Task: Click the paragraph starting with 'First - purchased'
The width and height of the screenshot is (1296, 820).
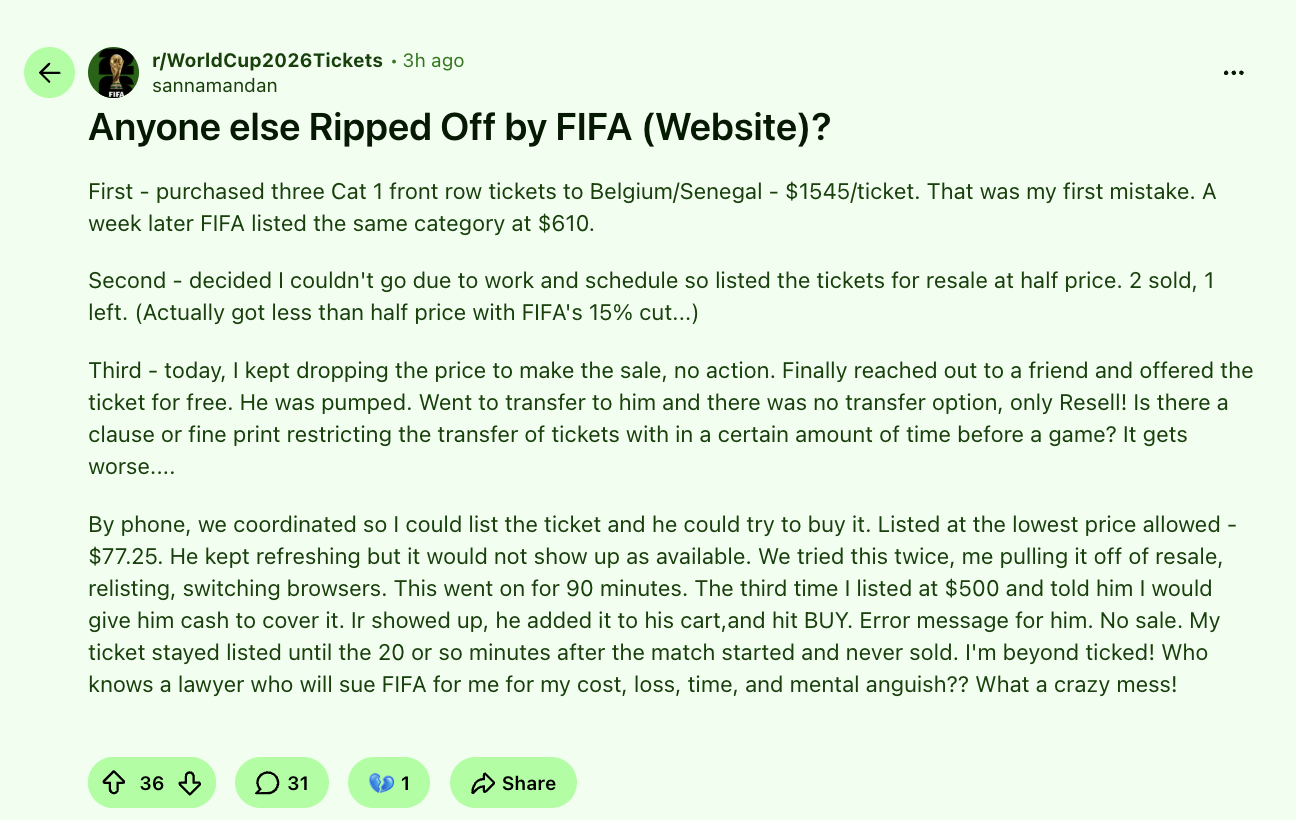Action: tap(652, 207)
